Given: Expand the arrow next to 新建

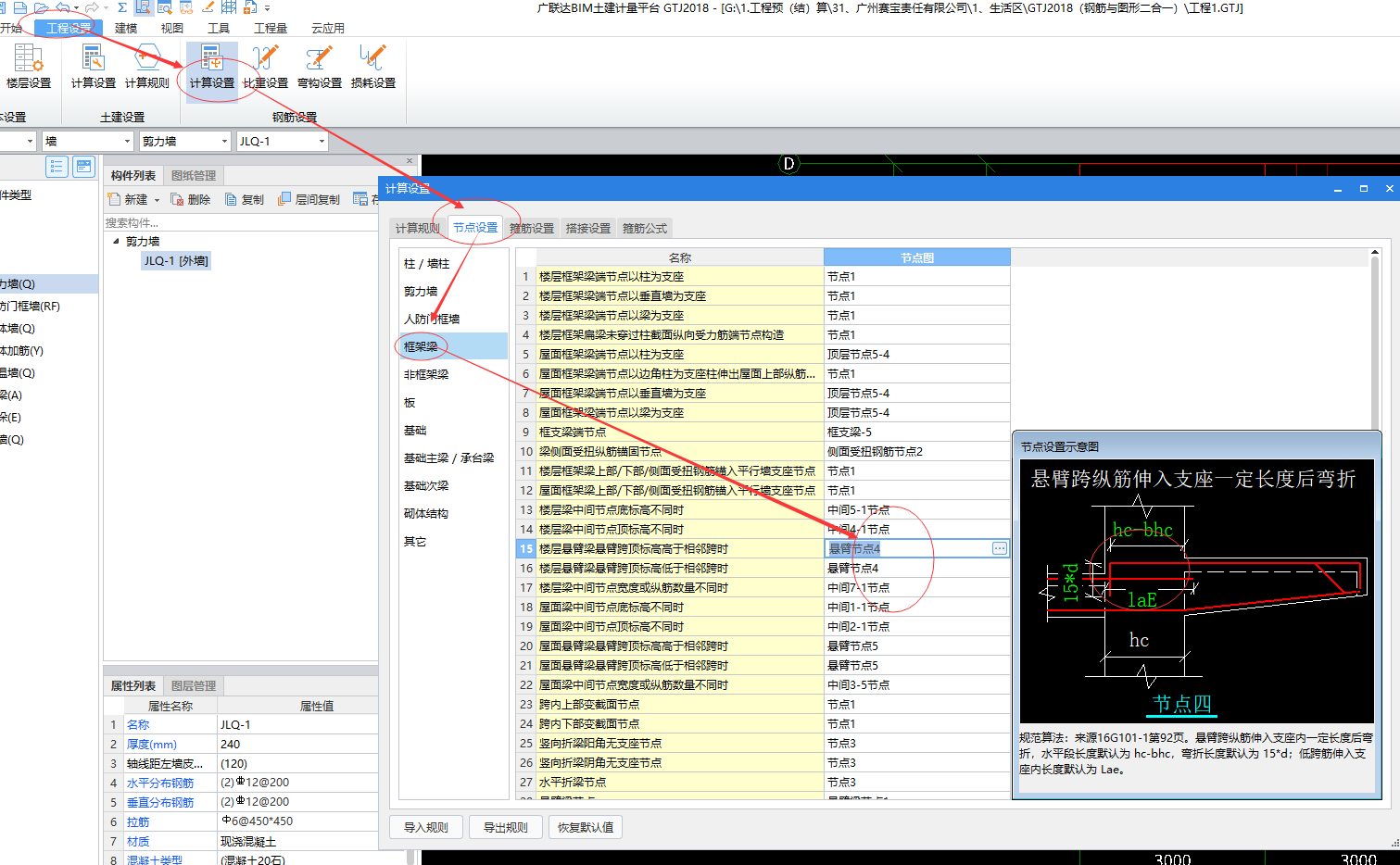Looking at the screenshot, I should (157, 200).
